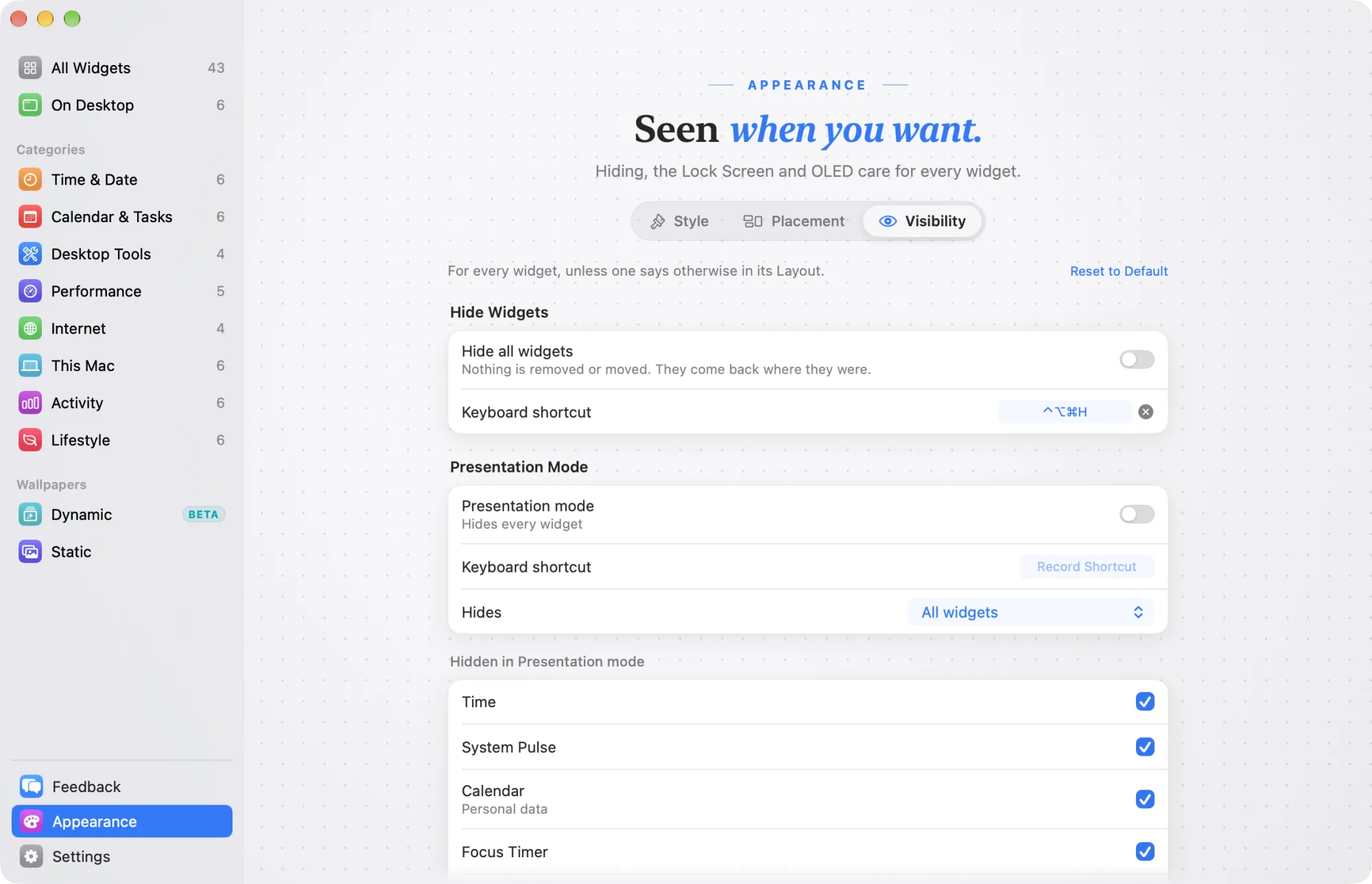
Task: Select the Performance gauge icon
Action: point(30,291)
